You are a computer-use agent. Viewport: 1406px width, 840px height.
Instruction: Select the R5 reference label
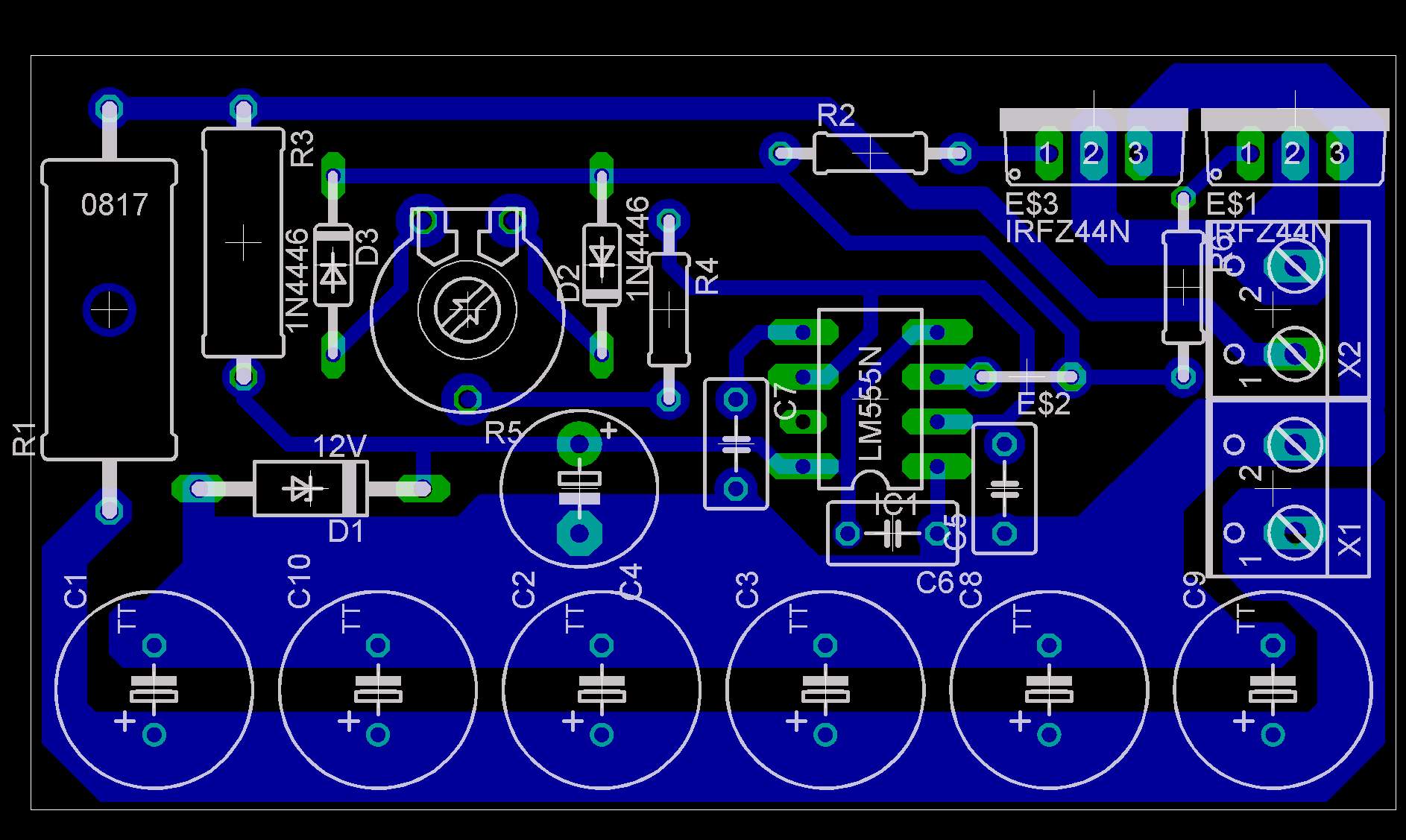[502, 433]
